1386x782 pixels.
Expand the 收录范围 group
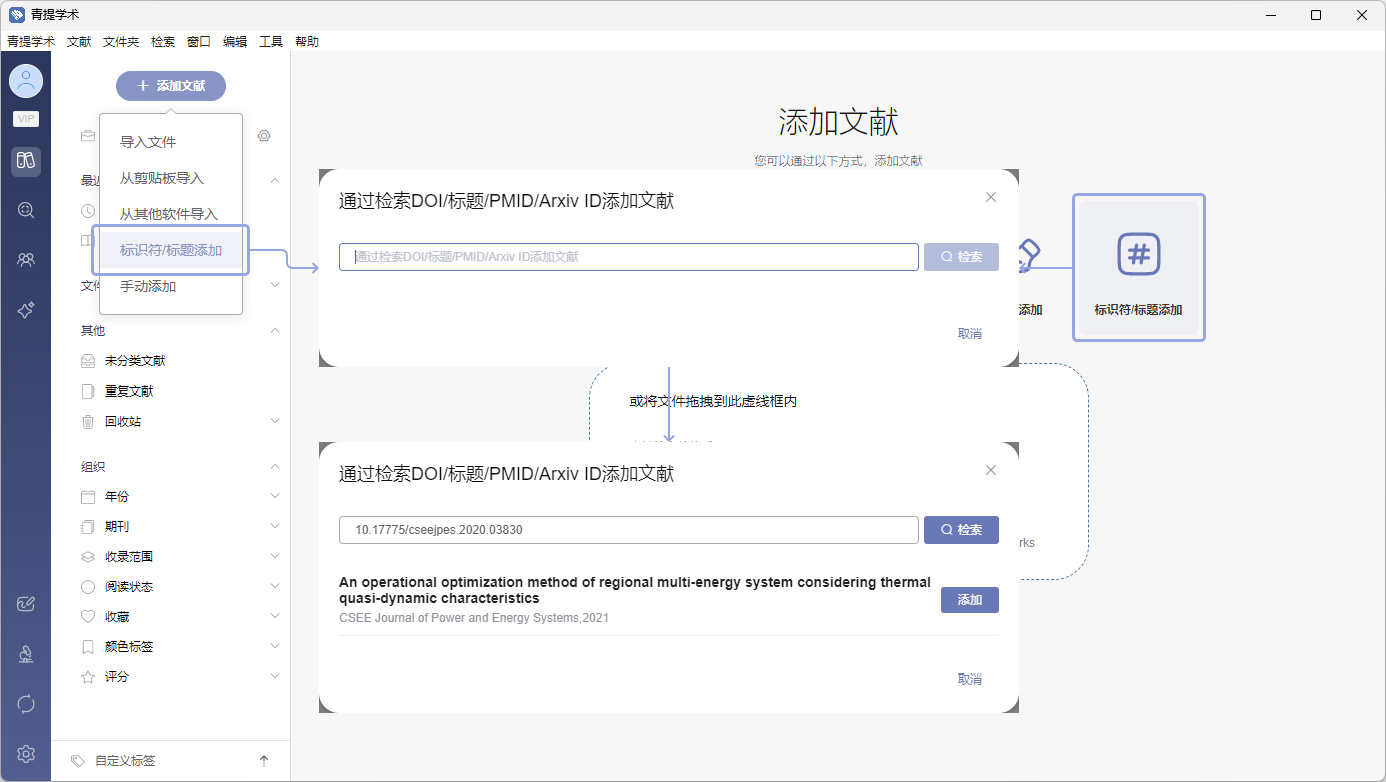click(275, 556)
